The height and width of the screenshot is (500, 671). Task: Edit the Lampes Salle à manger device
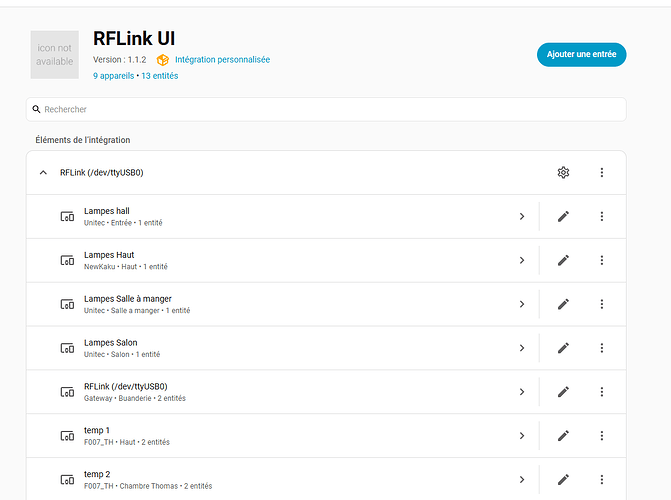563,304
